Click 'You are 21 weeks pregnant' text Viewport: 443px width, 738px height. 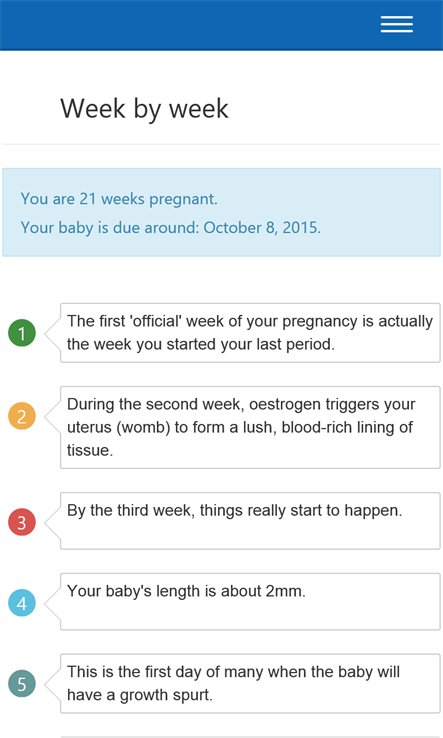point(119,199)
